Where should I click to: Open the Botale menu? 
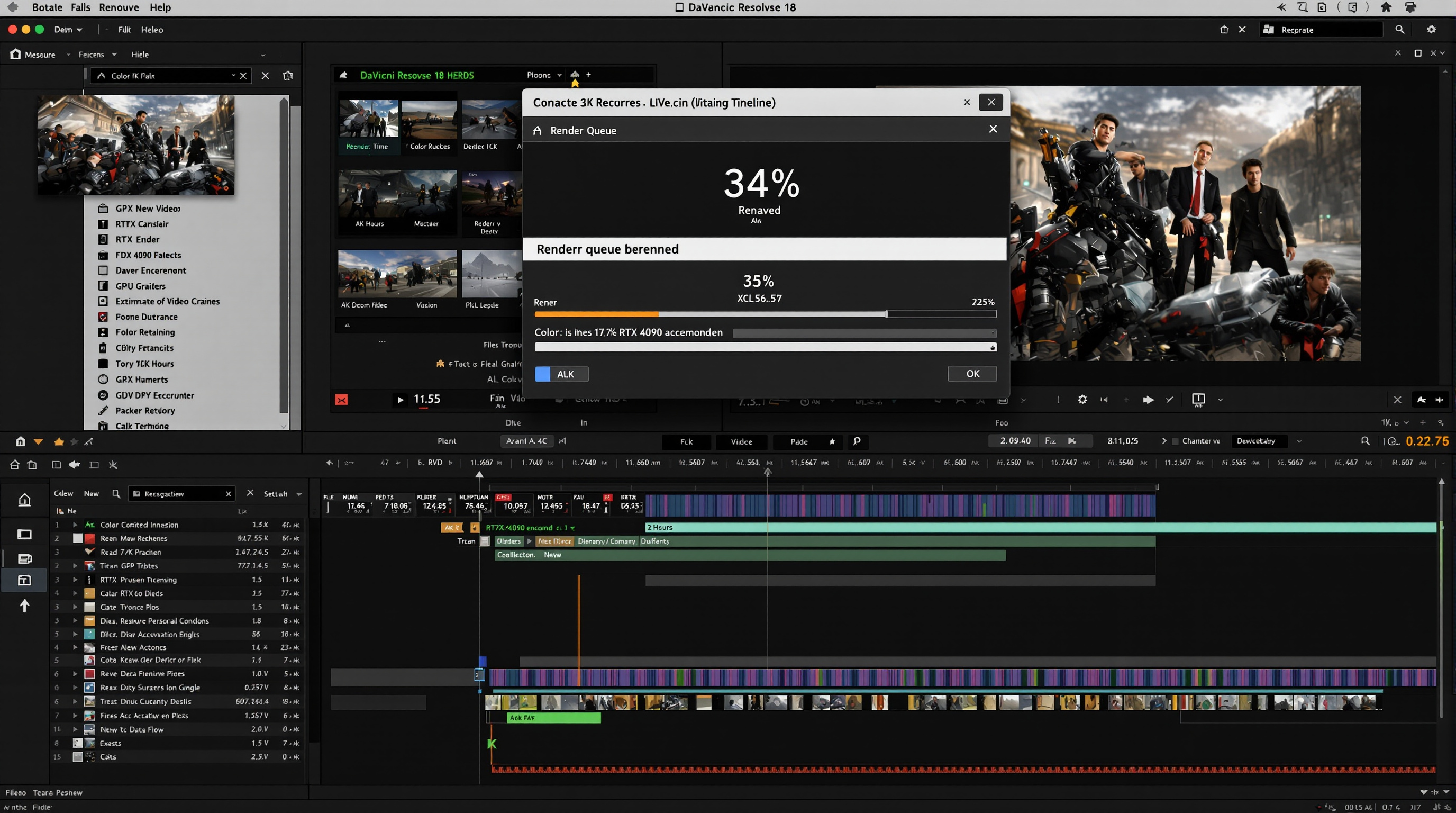pyautogui.click(x=47, y=7)
